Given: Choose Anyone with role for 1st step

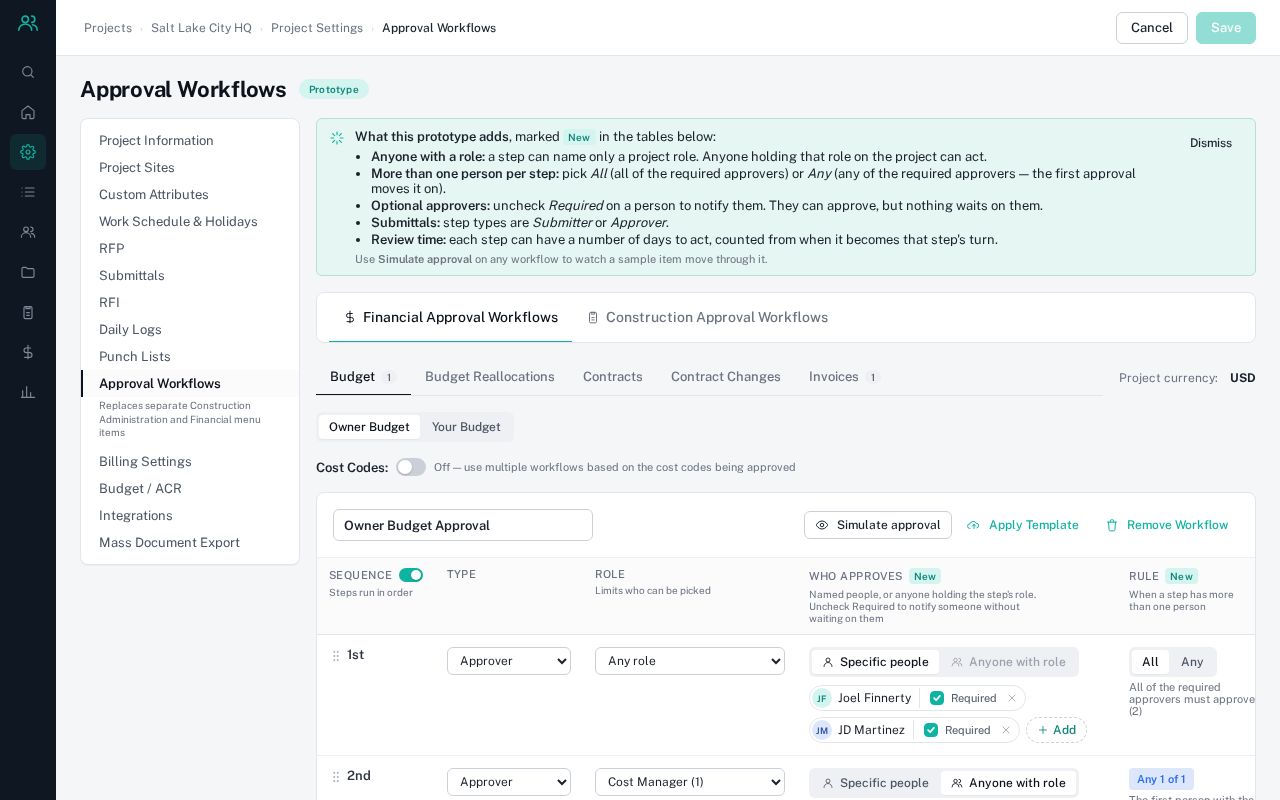Looking at the screenshot, I should pos(1008,662).
